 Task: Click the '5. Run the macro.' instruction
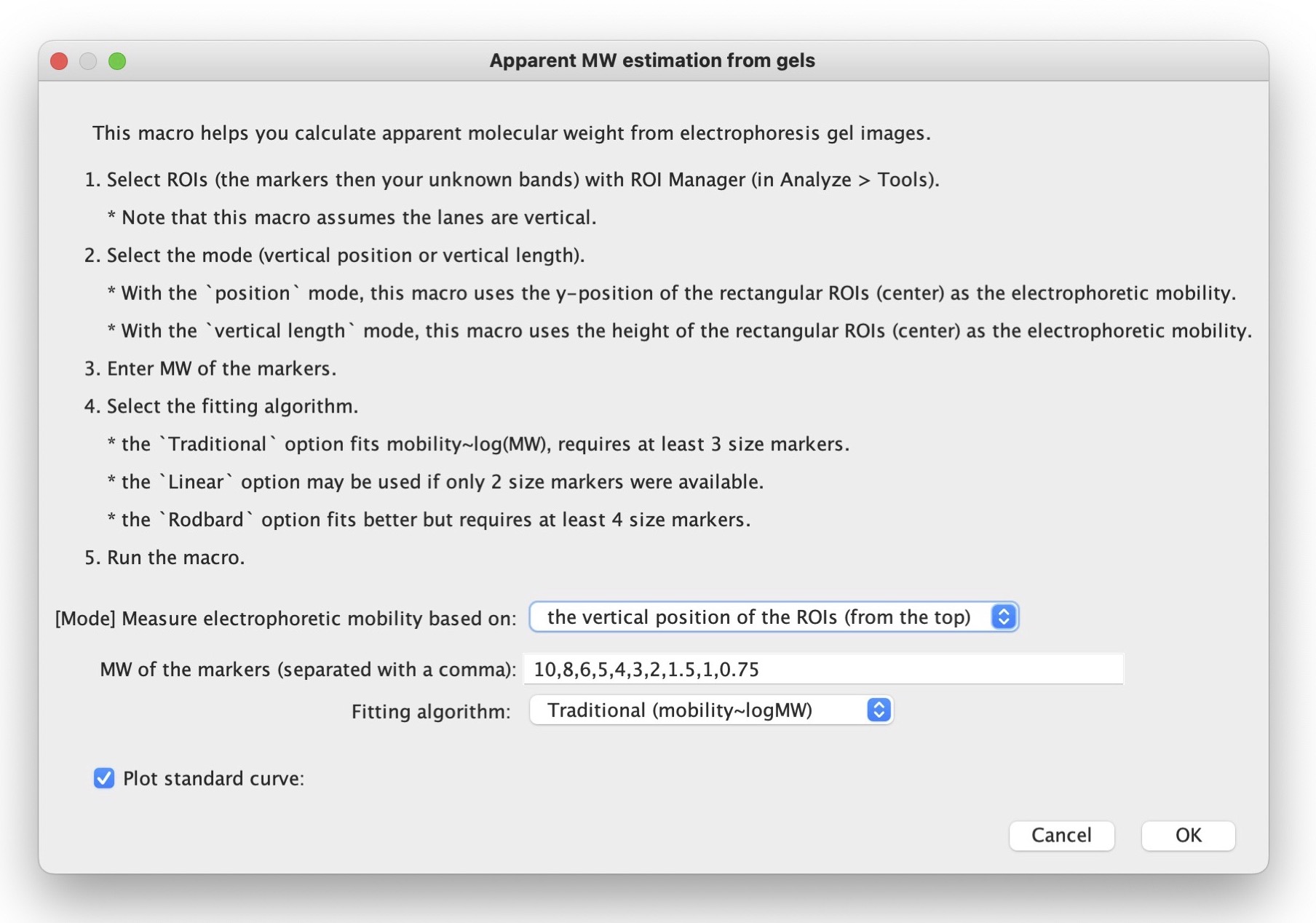pos(164,558)
